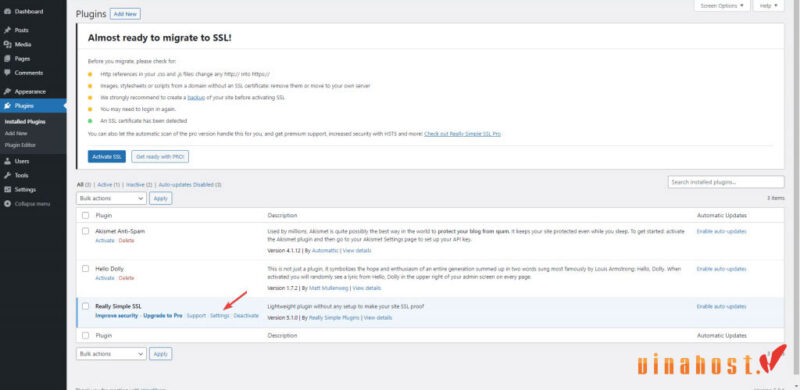
Task: Sort by the Plugin column header
Action: 104,215
